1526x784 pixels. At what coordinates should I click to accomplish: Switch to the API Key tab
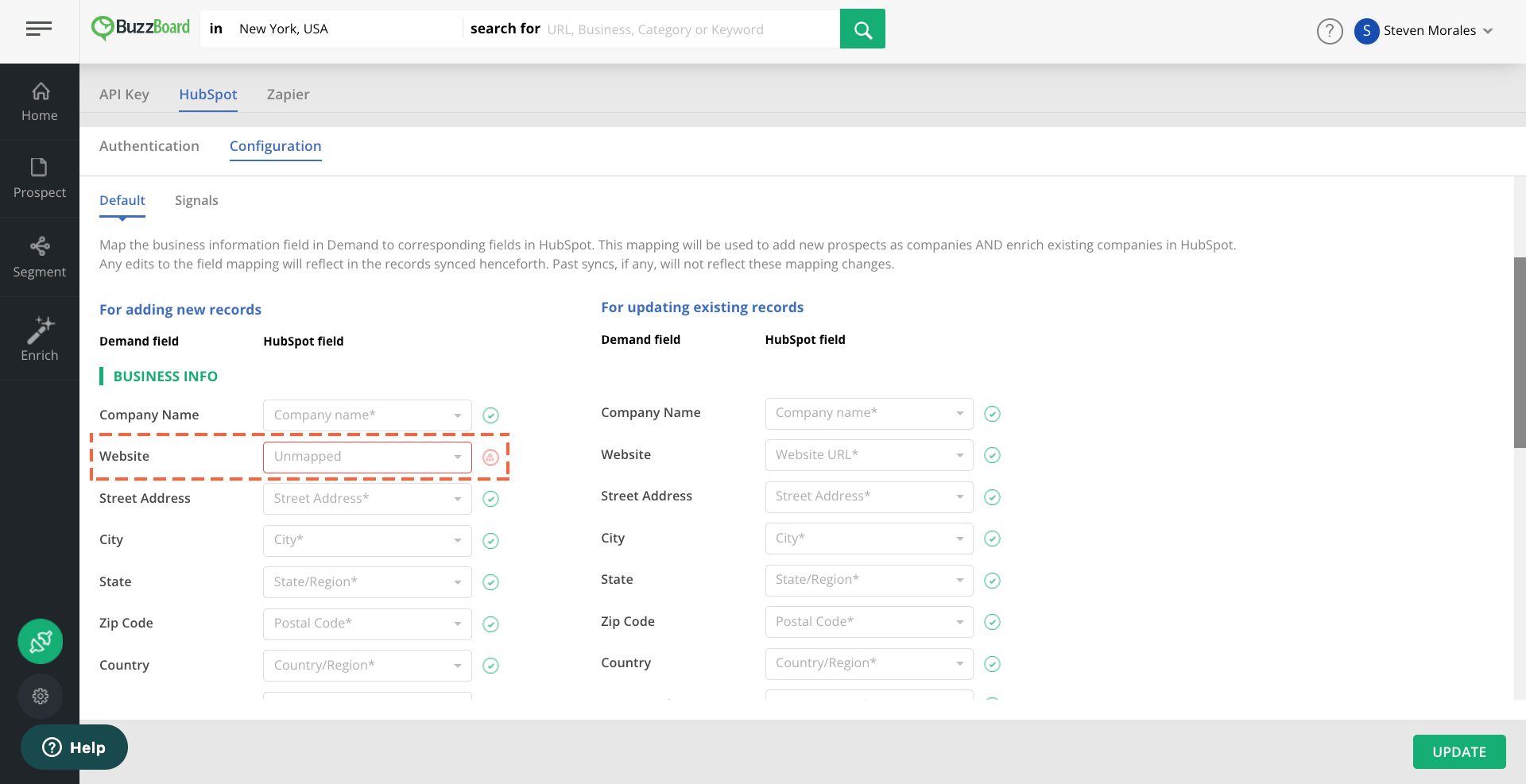coord(124,95)
